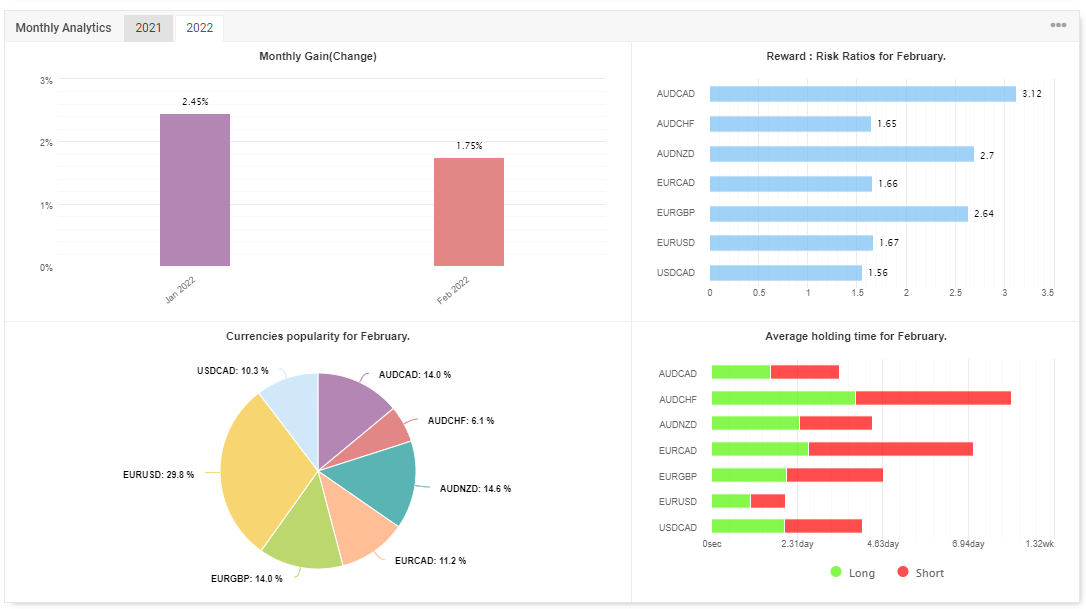
Task: Click the 'Reward : Risk Ratios for February.' title
Action: click(x=856, y=56)
